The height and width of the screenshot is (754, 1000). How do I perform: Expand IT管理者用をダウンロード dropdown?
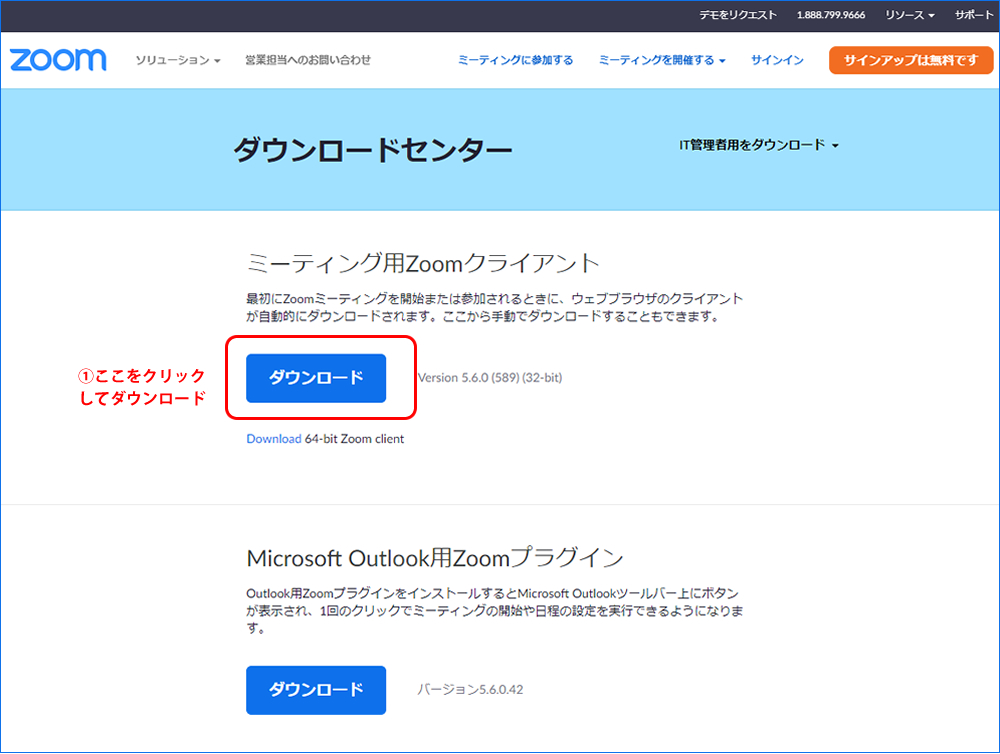(758, 145)
